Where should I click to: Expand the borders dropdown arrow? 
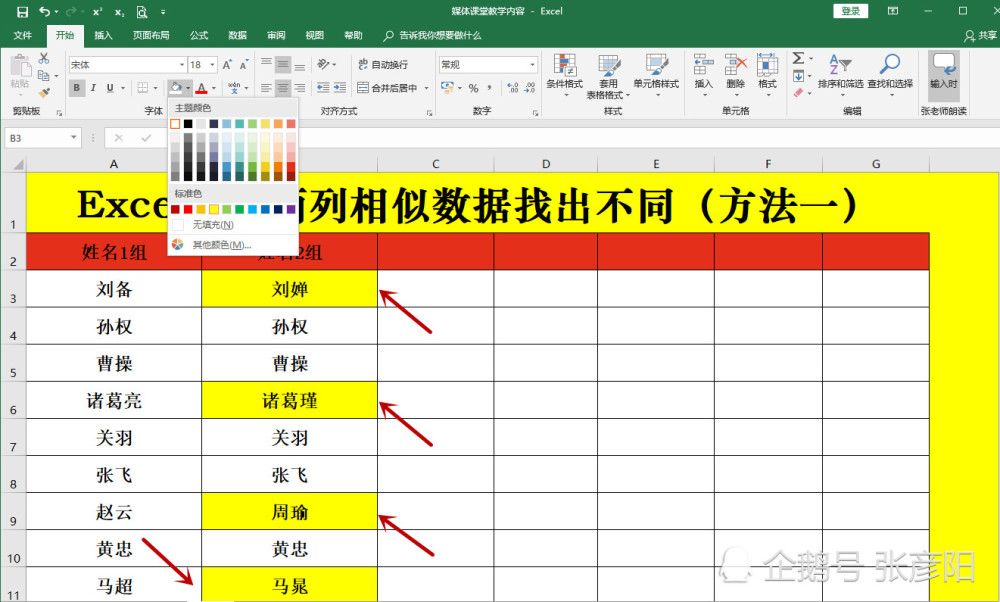point(155,88)
